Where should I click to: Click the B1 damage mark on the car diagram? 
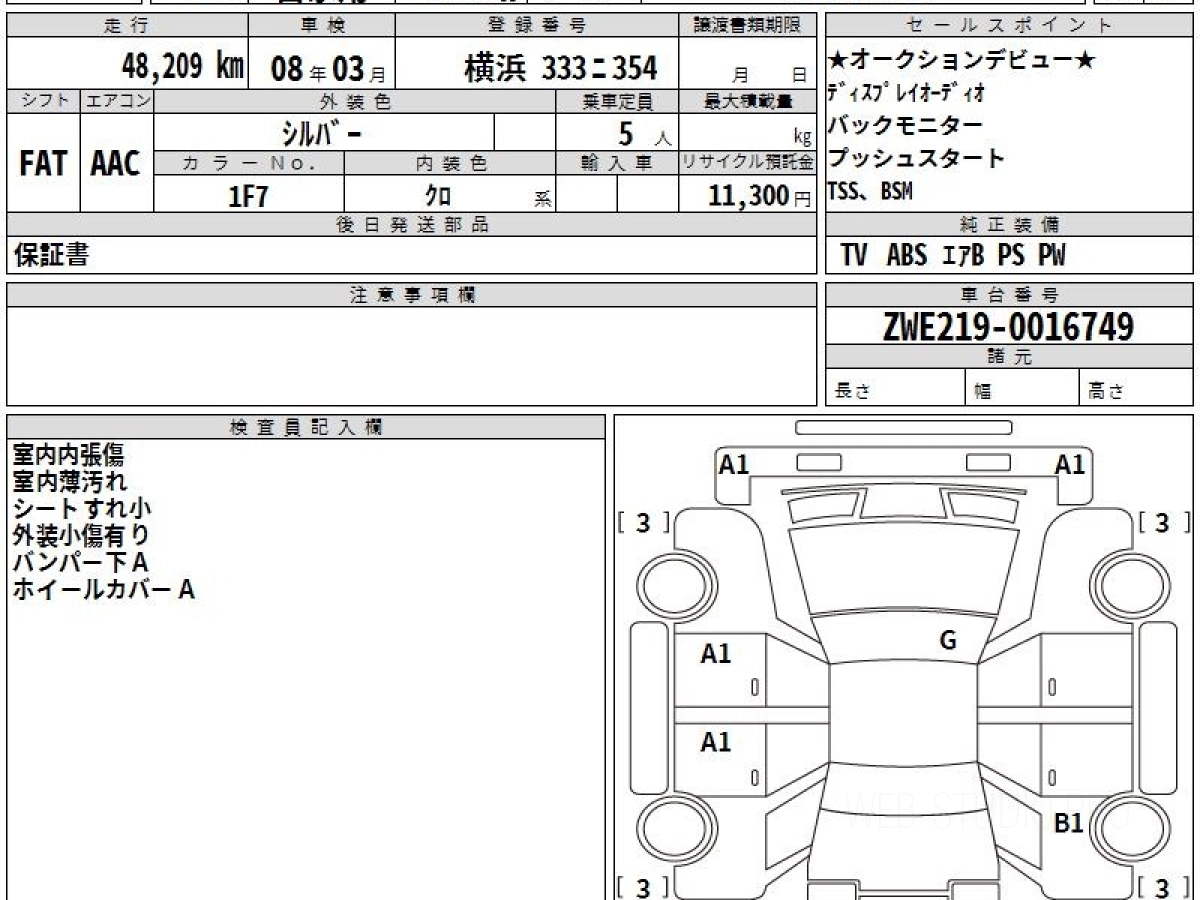(x=1069, y=823)
